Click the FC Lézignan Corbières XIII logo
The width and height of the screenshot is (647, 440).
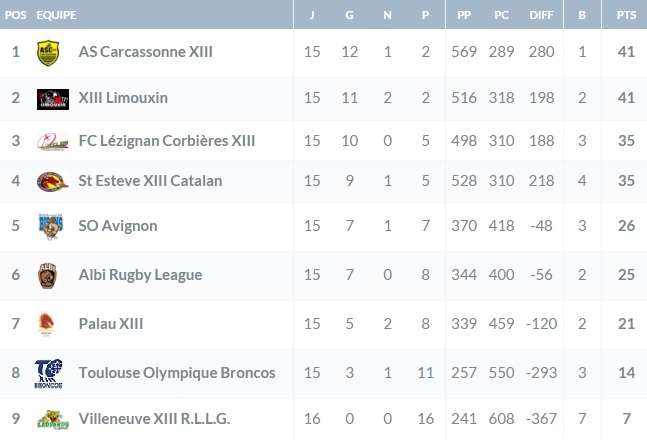(x=50, y=140)
